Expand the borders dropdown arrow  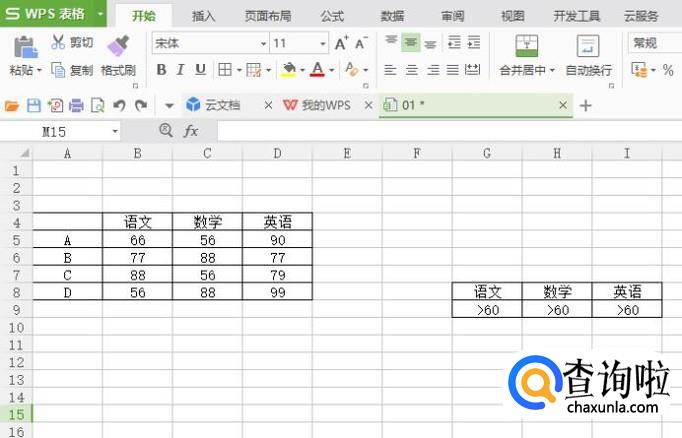[239, 70]
